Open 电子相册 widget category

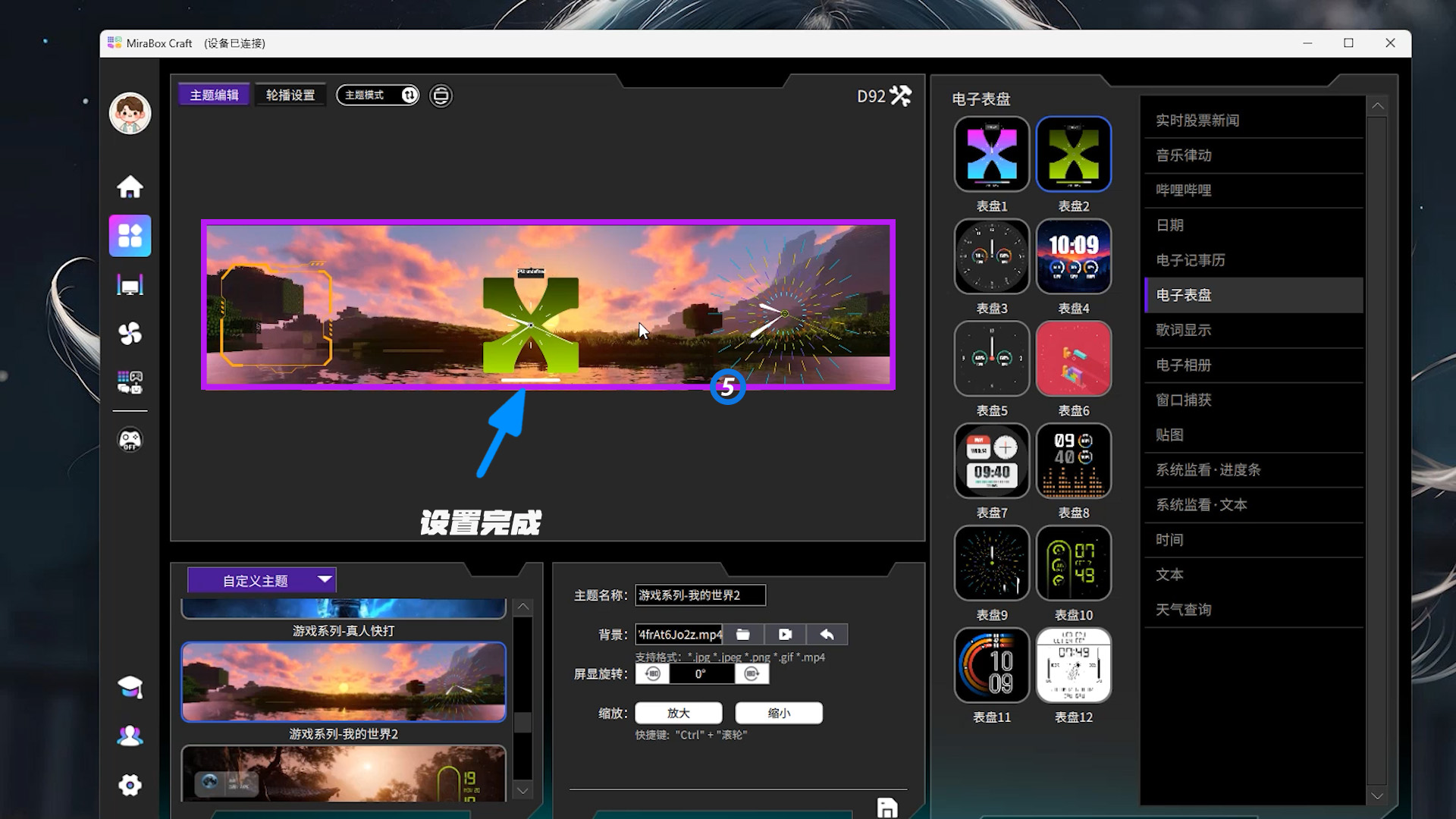point(1254,365)
